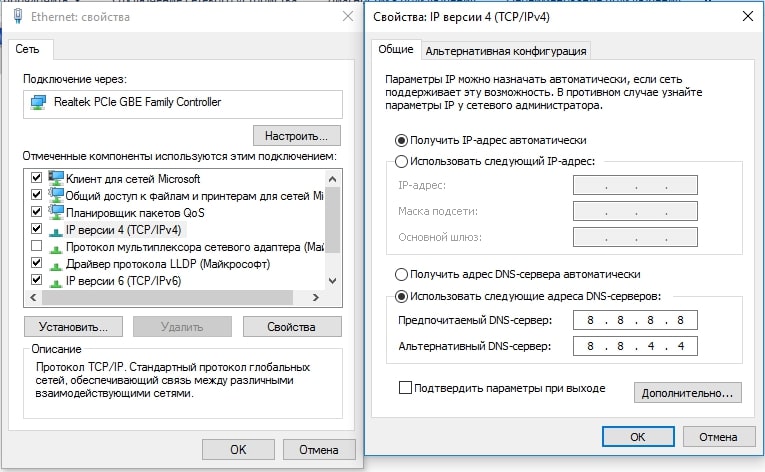This screenshot has width=765, height=472.
Task: Select the Планировщик пакетов QoS icon
Action: click(56, 212)
